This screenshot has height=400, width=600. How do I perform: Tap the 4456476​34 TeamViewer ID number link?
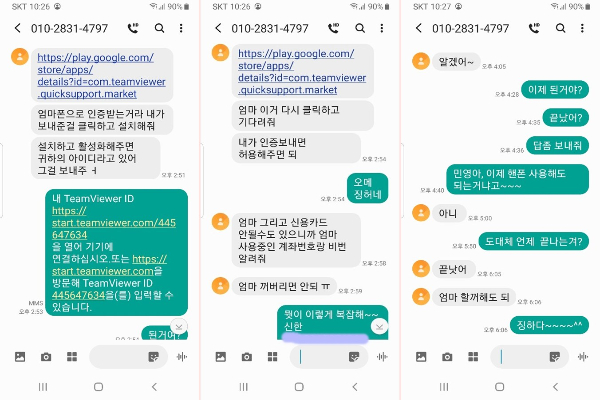pos(78,295)
